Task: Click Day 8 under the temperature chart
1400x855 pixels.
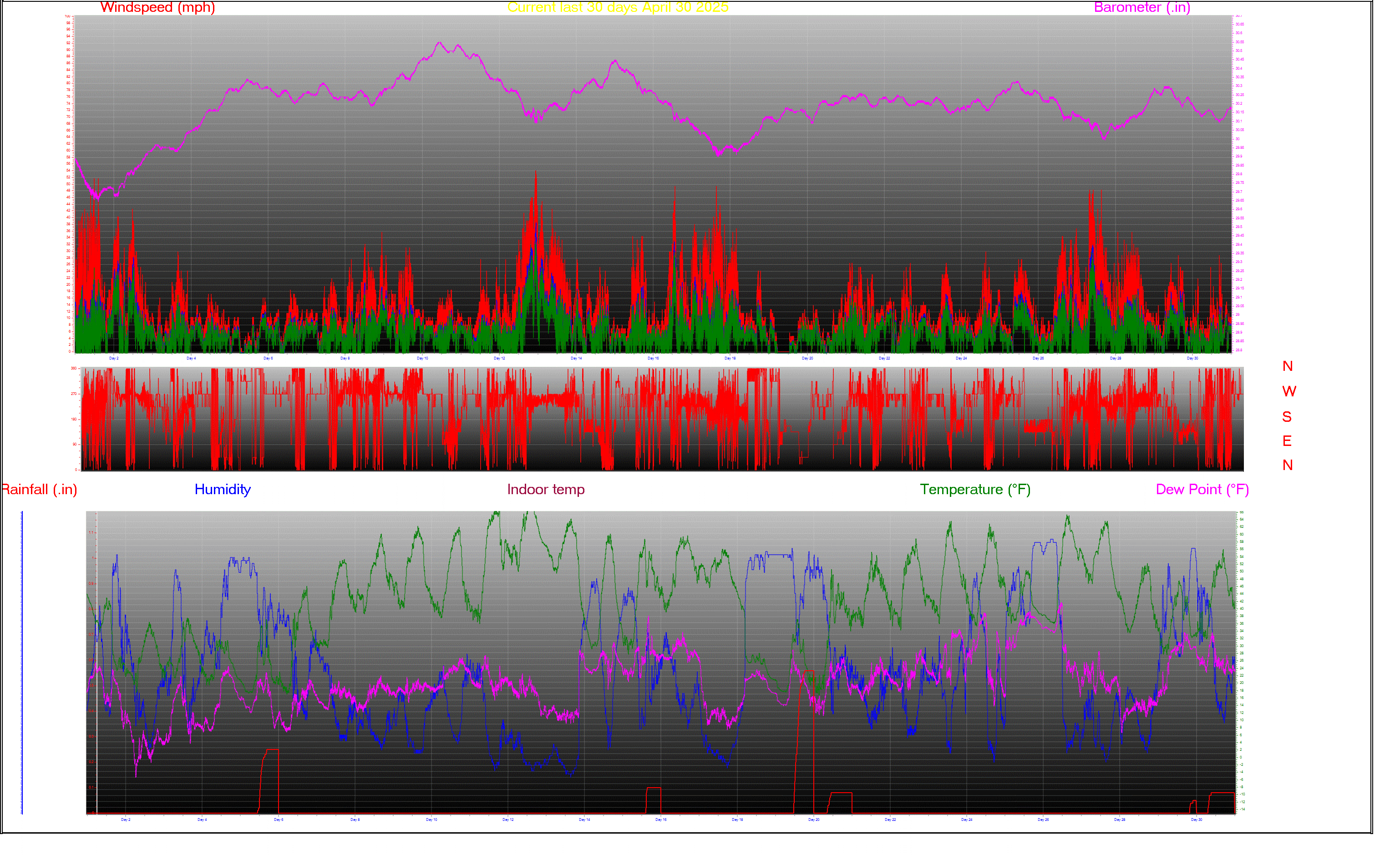Action: pyautogui.click(x=355, y=820)
